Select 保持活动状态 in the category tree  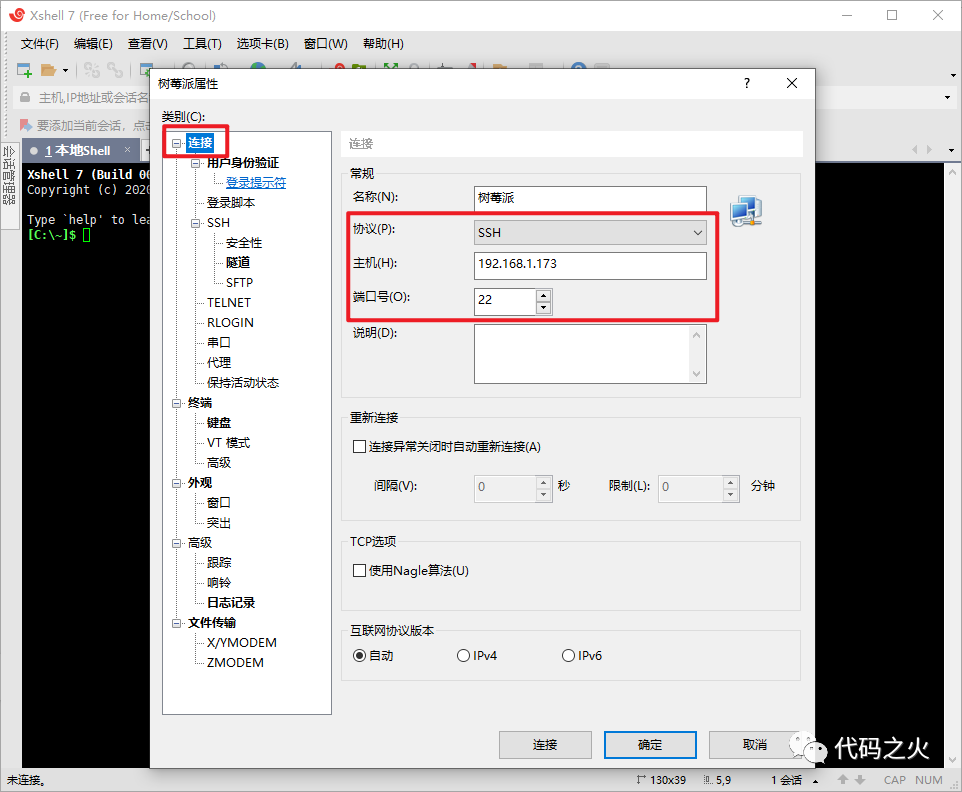[243, 383]
